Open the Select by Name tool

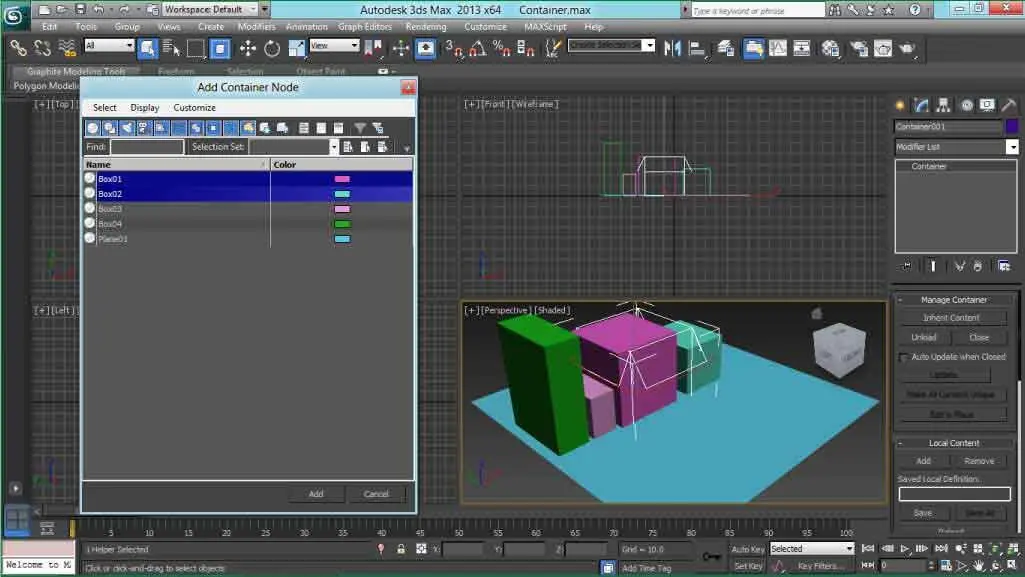tap(171, 48)
